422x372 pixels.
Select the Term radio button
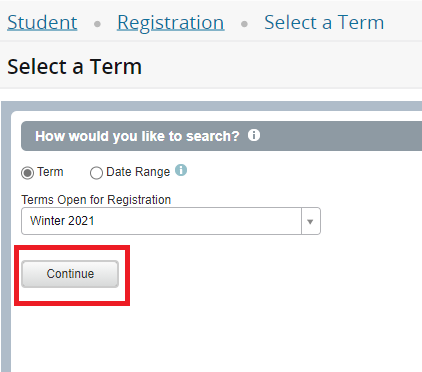click(27, 173)
